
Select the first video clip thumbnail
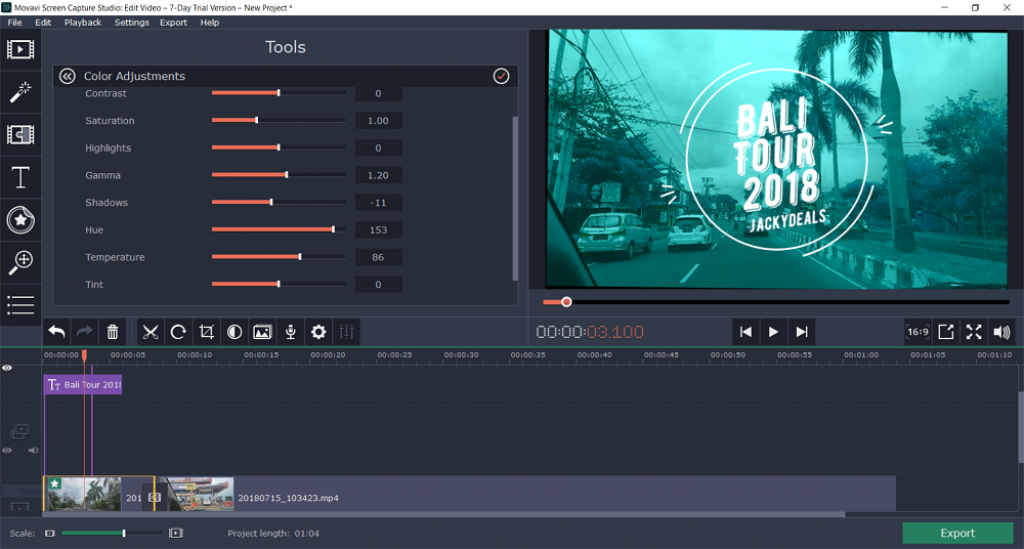pyautogui.click(x=84, y=494)
